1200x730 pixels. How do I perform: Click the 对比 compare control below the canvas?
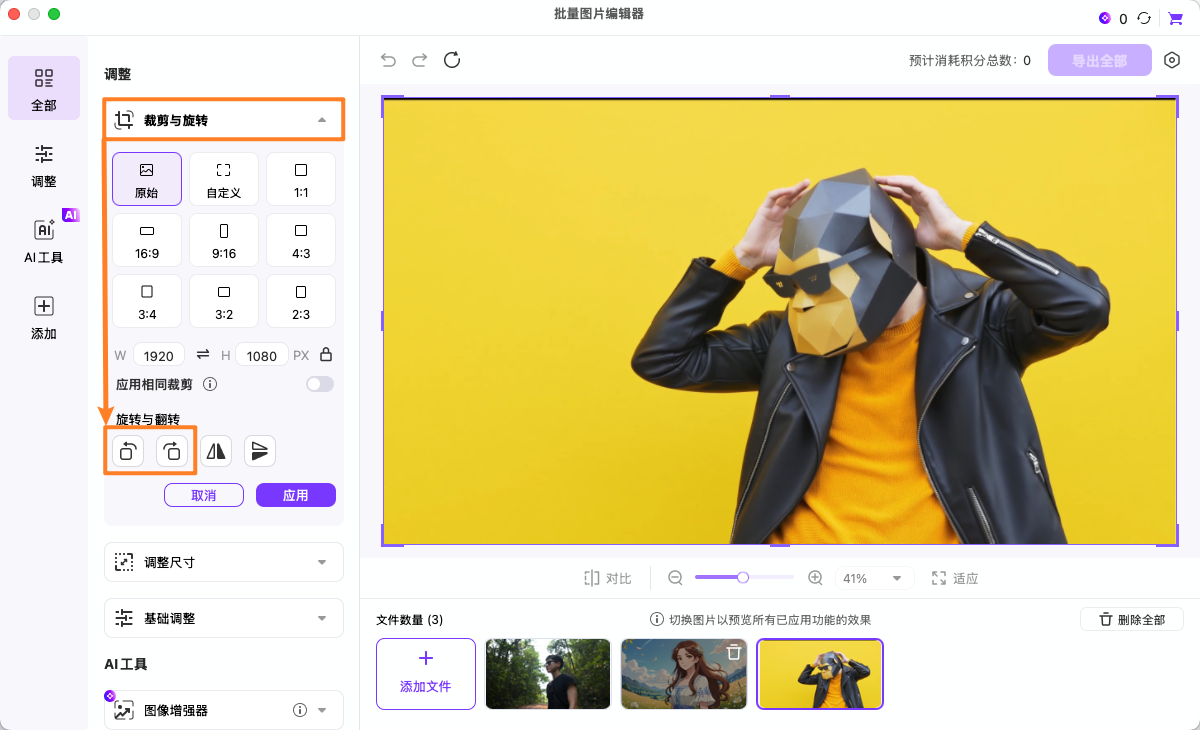(x=606, y=577)
